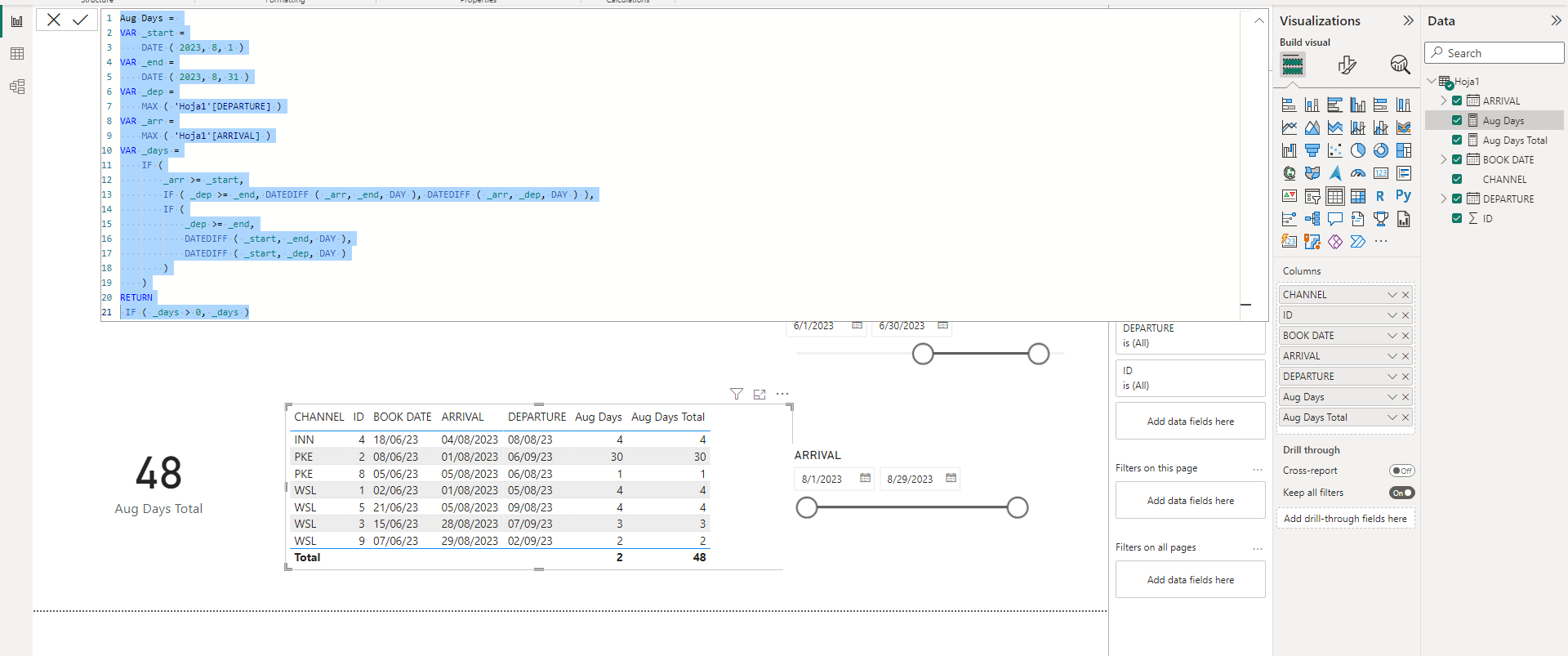The image size is (1568, 656).
Task: Select the Matrix visual
Action: coord(1358,196)
